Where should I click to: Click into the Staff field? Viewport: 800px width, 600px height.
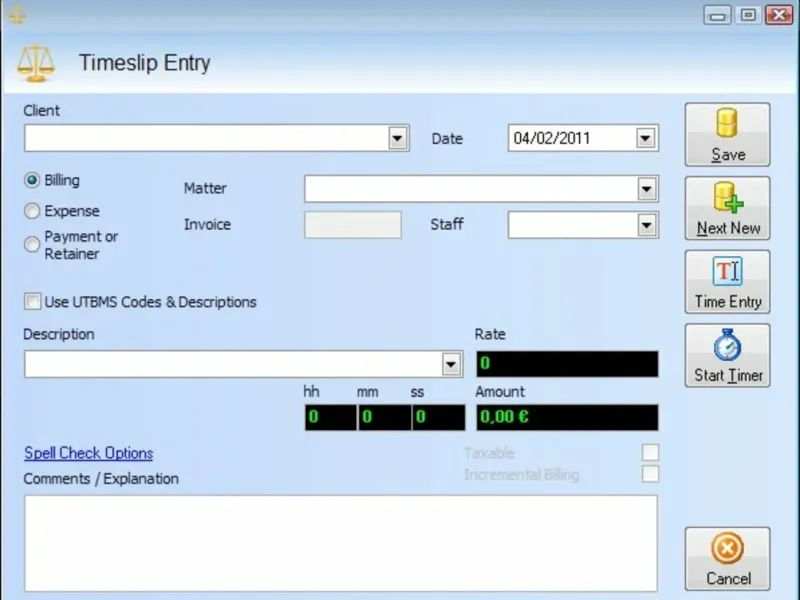[x=572, y=225]
